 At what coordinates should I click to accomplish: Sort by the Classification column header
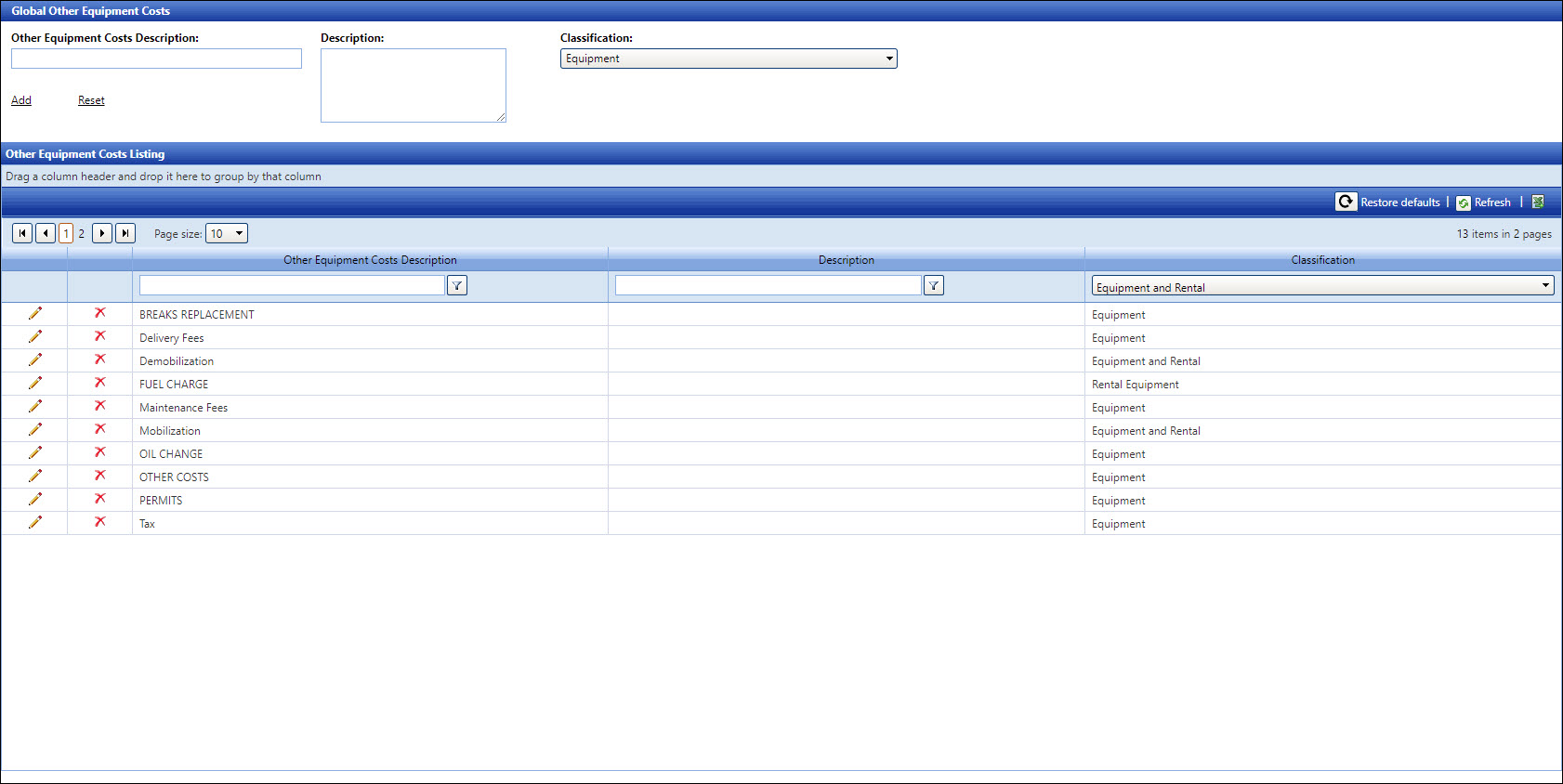click(1322, 260)
